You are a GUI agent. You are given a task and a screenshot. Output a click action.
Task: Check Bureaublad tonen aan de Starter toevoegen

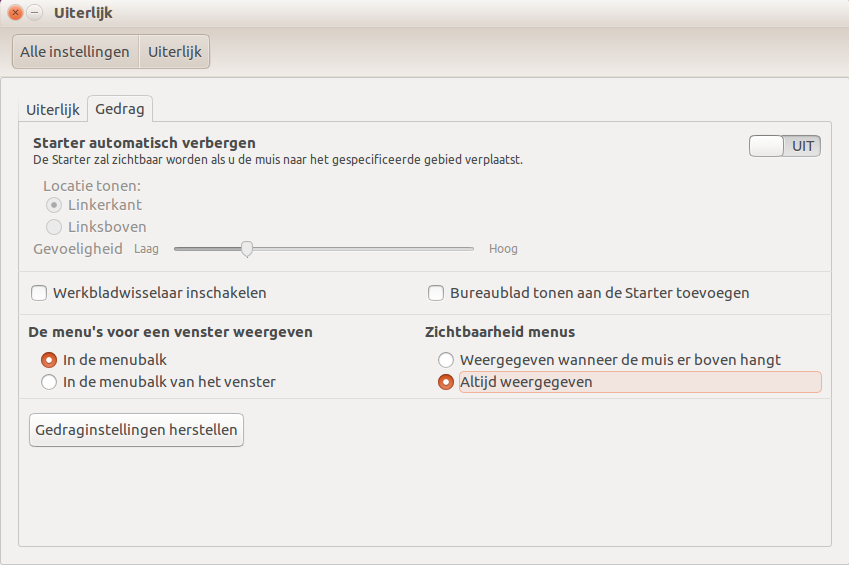point(436,293)
